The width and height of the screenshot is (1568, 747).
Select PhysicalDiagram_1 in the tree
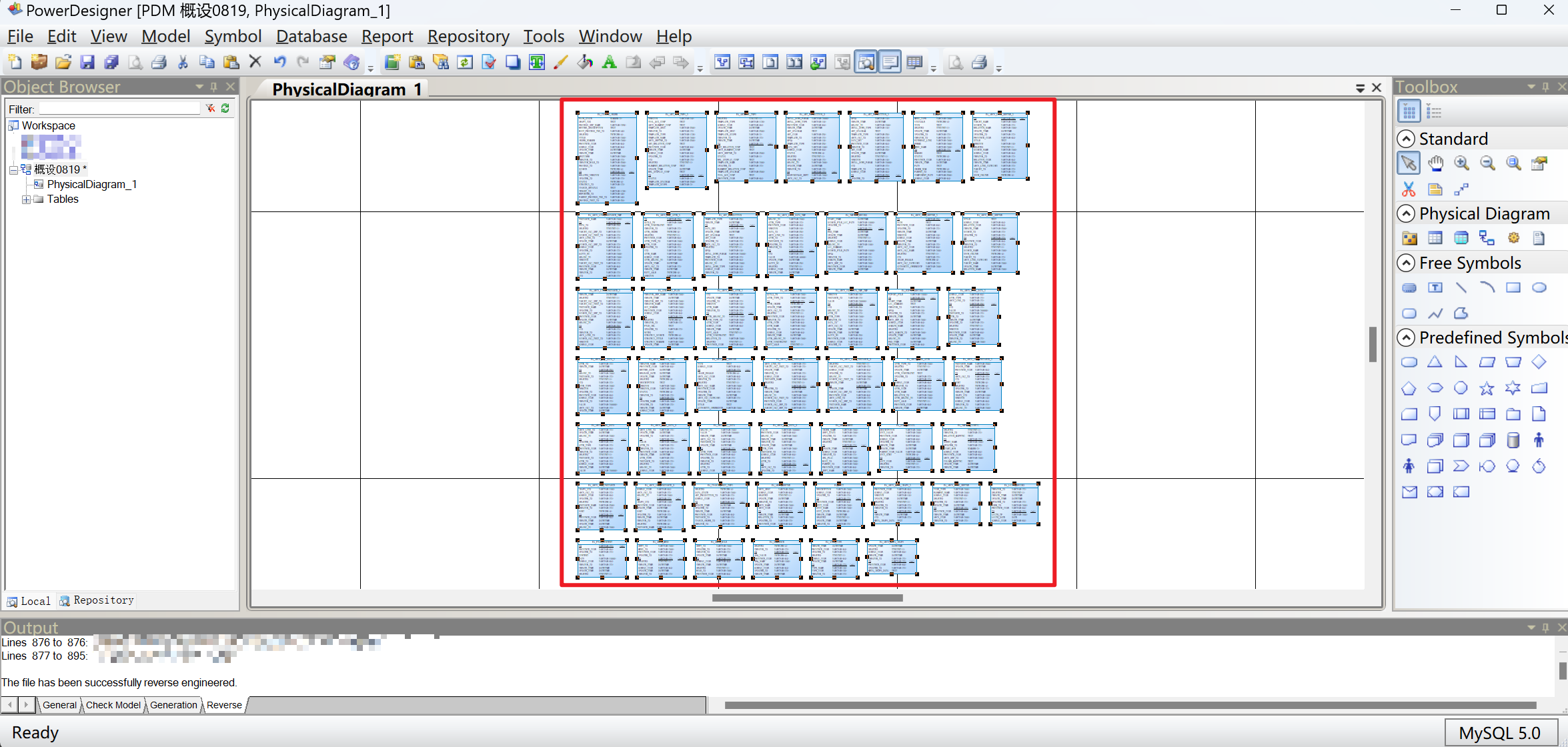click(91, 185)
